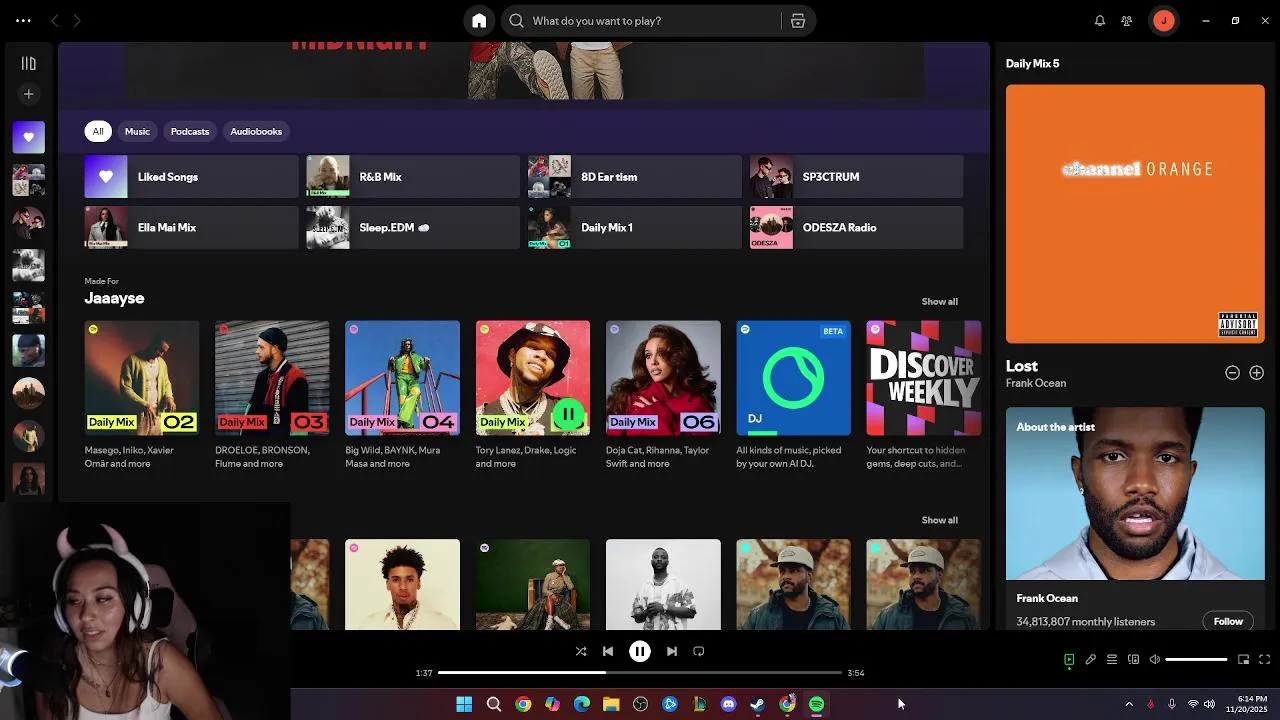Pause the current song

(640, 652)
